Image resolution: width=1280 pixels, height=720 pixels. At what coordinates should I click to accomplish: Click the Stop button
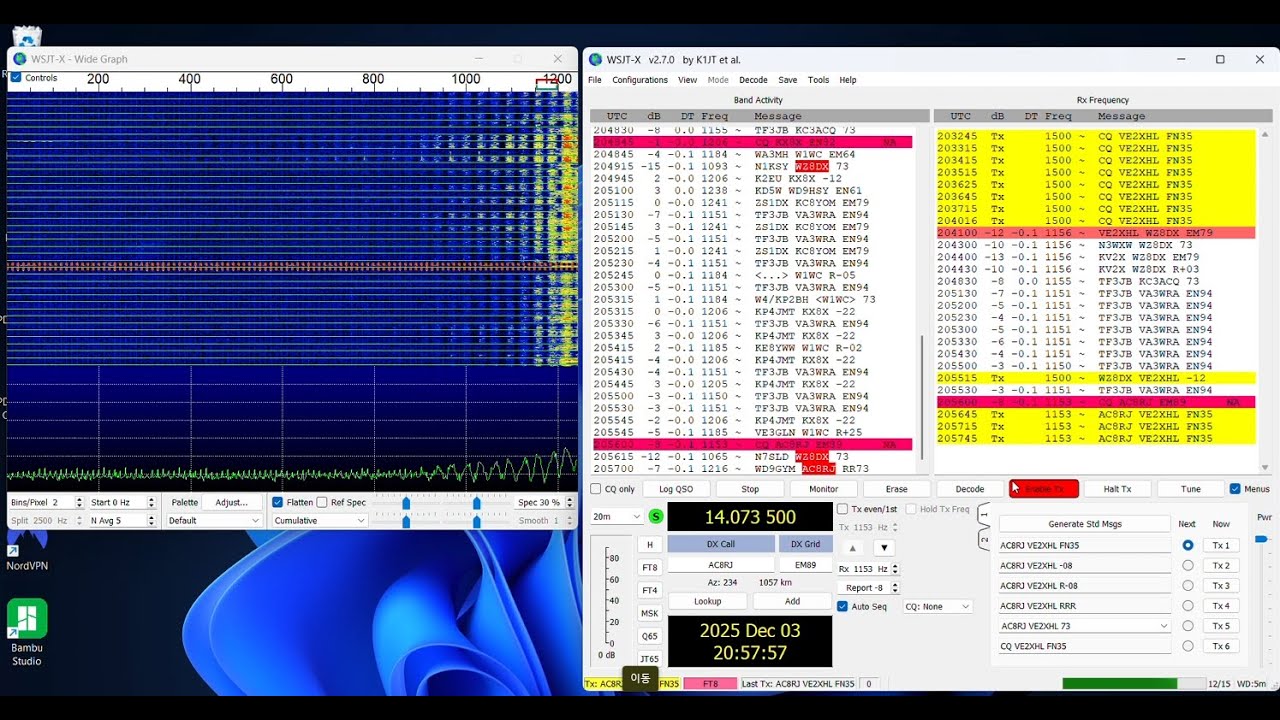pos(750,489)
